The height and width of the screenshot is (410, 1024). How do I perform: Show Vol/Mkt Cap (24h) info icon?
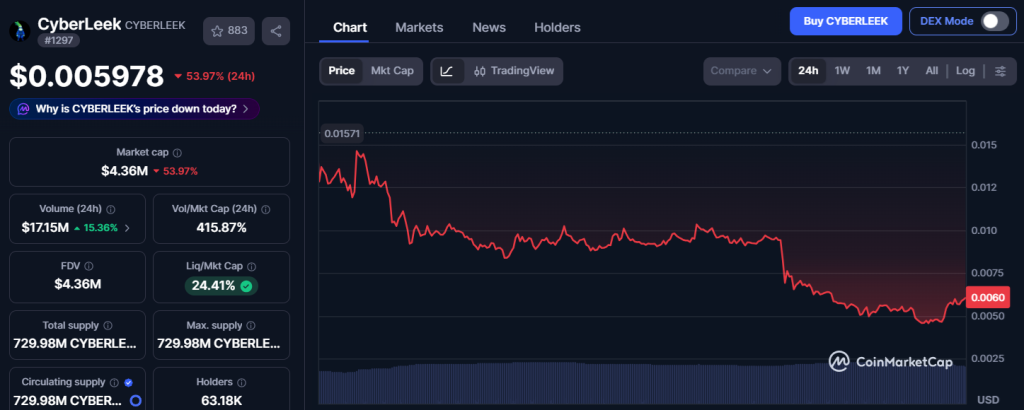pos(266,210)
